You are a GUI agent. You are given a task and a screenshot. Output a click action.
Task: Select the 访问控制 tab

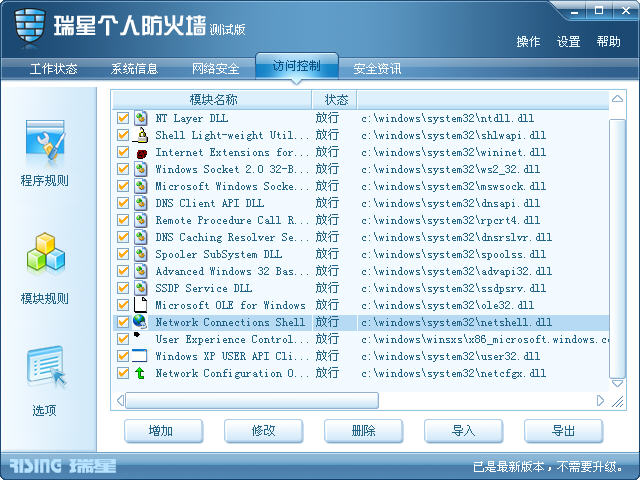click(x=297, y=66)
